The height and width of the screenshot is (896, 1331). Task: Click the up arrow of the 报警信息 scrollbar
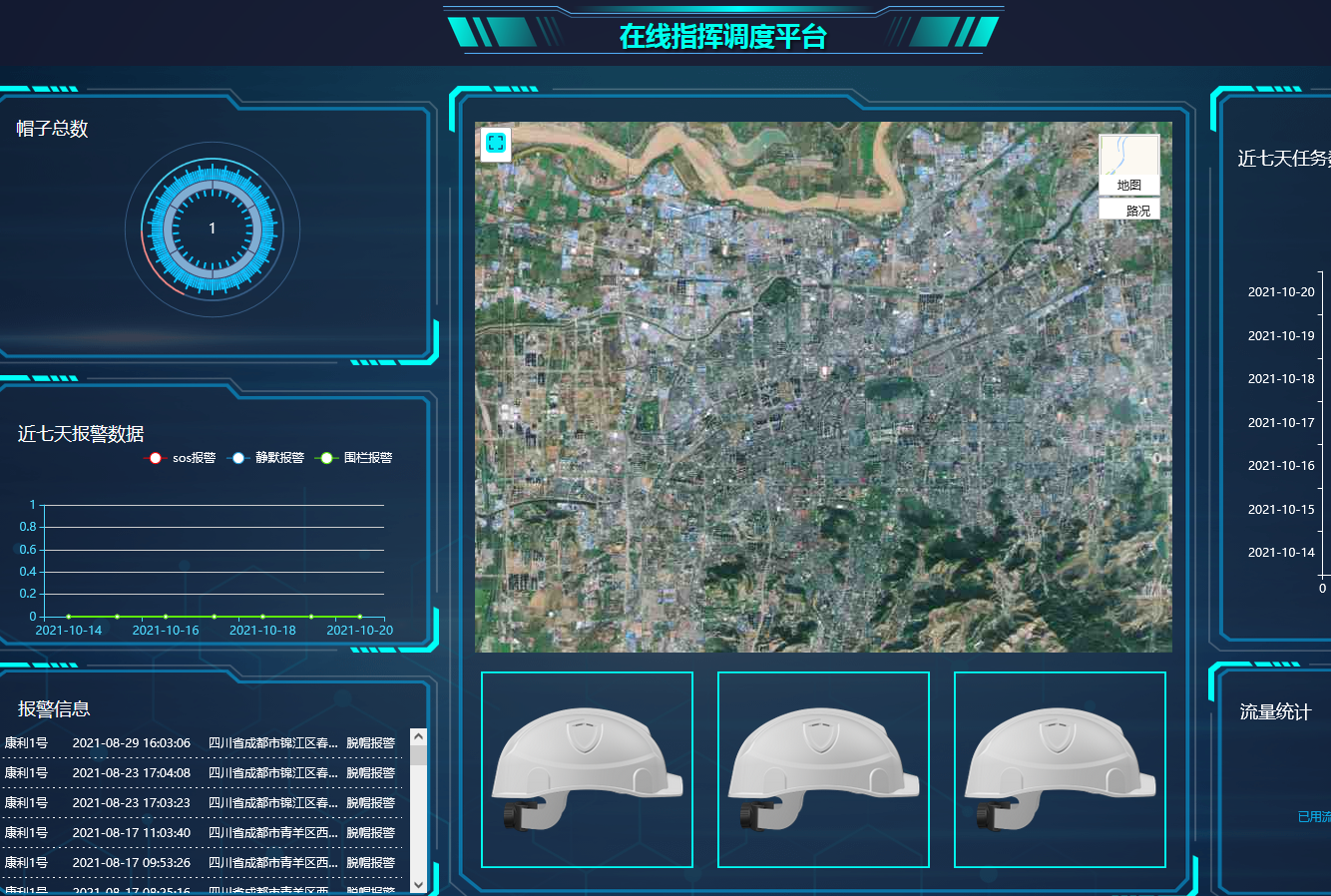(418, 737)
